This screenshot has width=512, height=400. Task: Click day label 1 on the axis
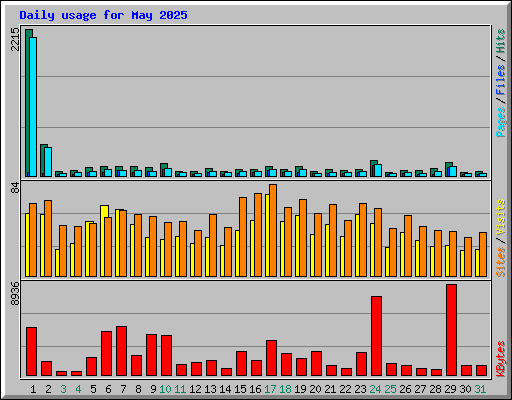tap(33, 389)
